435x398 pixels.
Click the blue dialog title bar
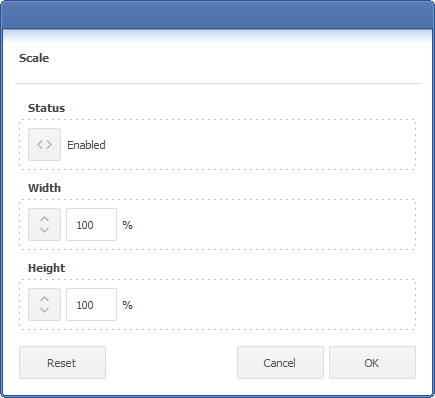(x=217, y=15)
